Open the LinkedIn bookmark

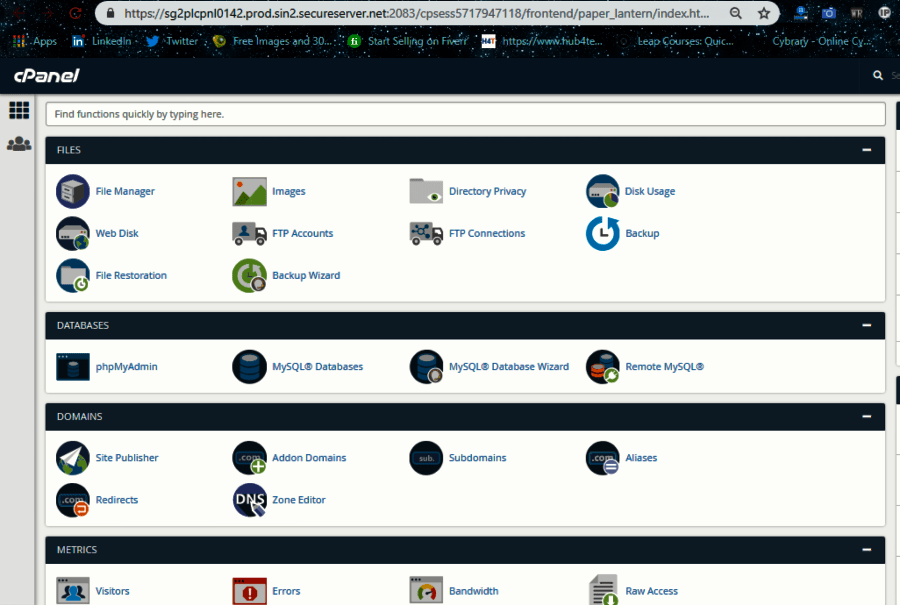(102, 41)
